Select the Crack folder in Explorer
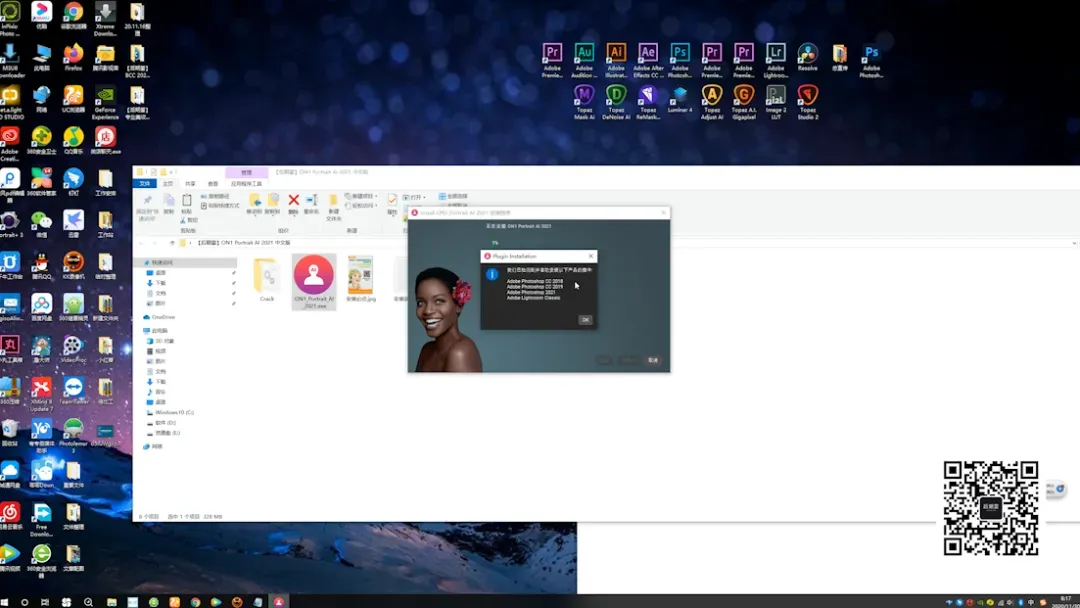This screenshot has height=608, width=1080. tap(267, 280)
